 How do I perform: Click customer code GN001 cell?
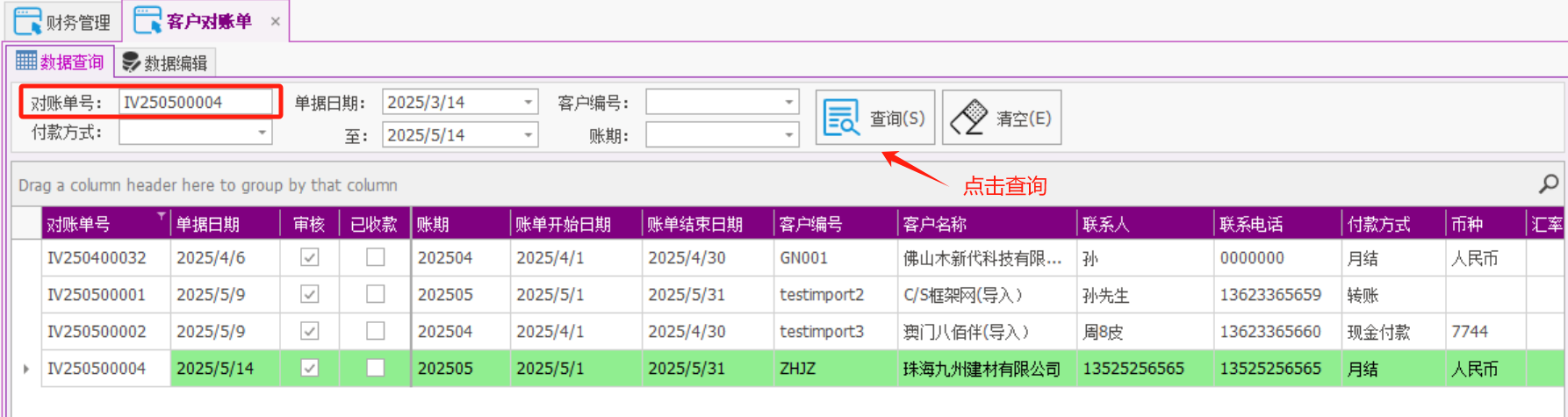(836, 258)
